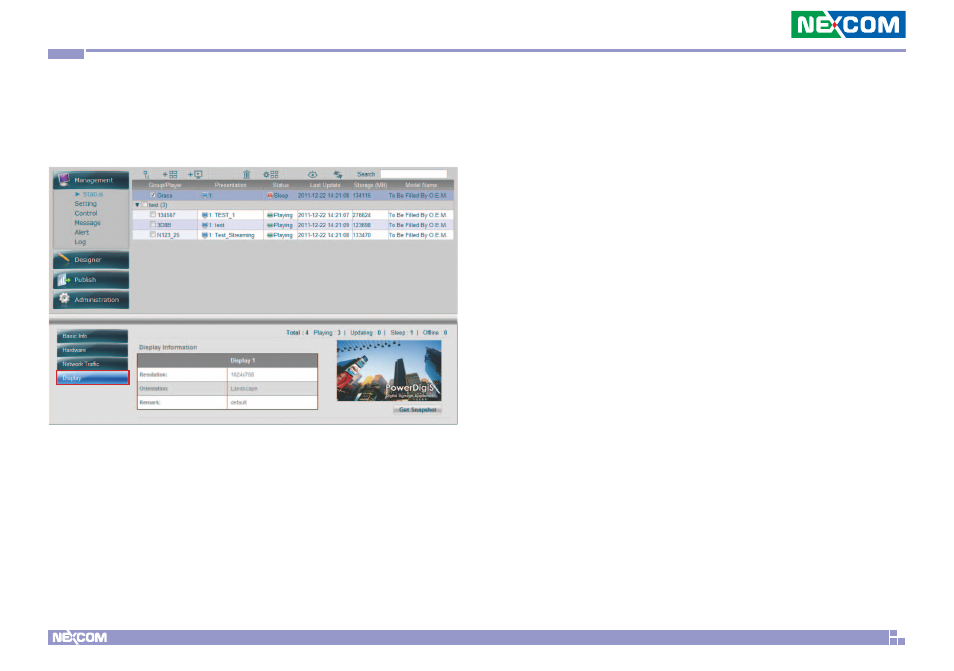Click the add group icon
This screenshot has height=671, width=954.
coord(170,175)
